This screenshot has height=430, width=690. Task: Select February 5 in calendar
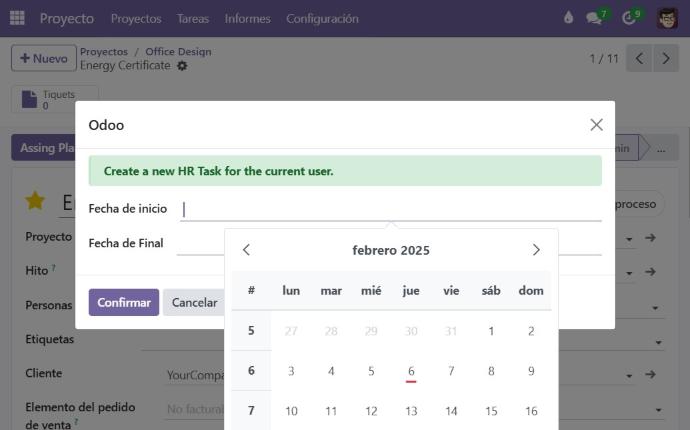coord(371,371)
